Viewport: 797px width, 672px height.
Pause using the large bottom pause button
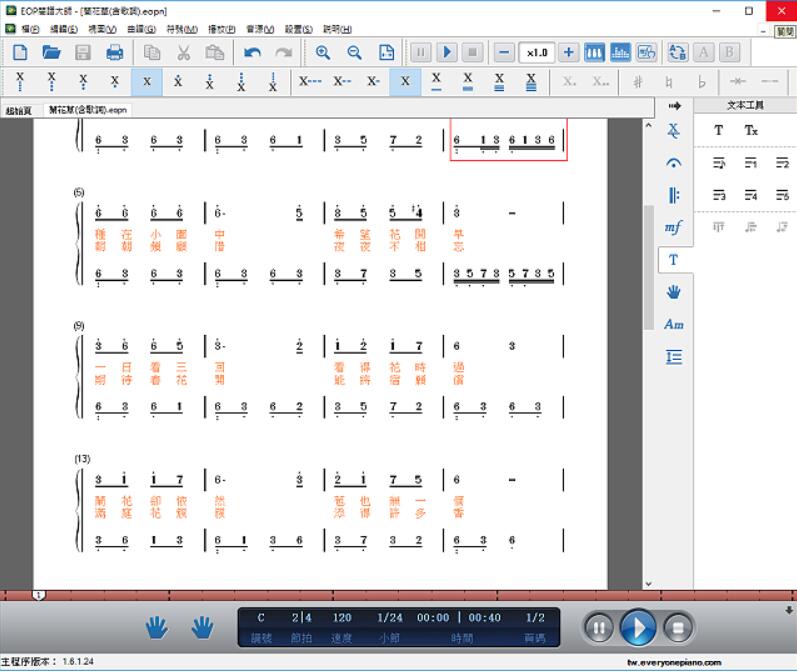coord(598,628)
